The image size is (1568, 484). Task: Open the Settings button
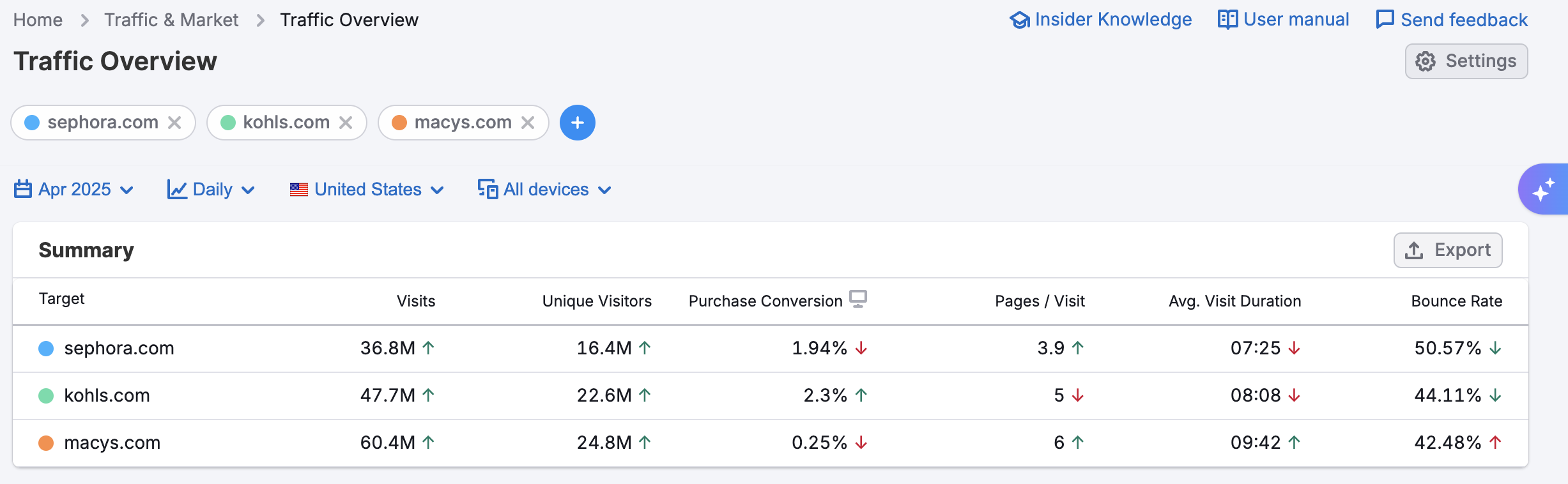1466,61
